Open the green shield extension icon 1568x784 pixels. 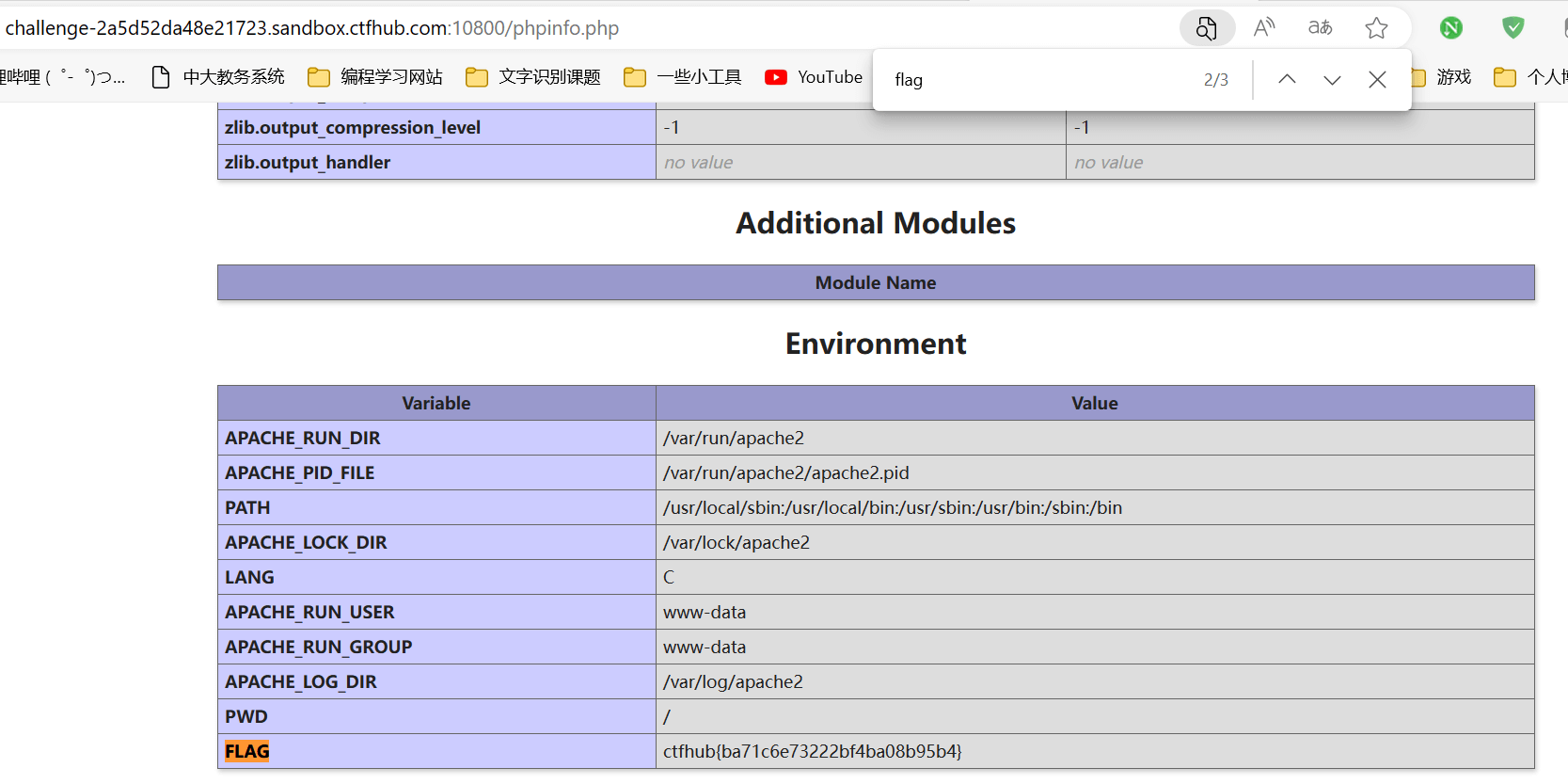coord(1513,28)
